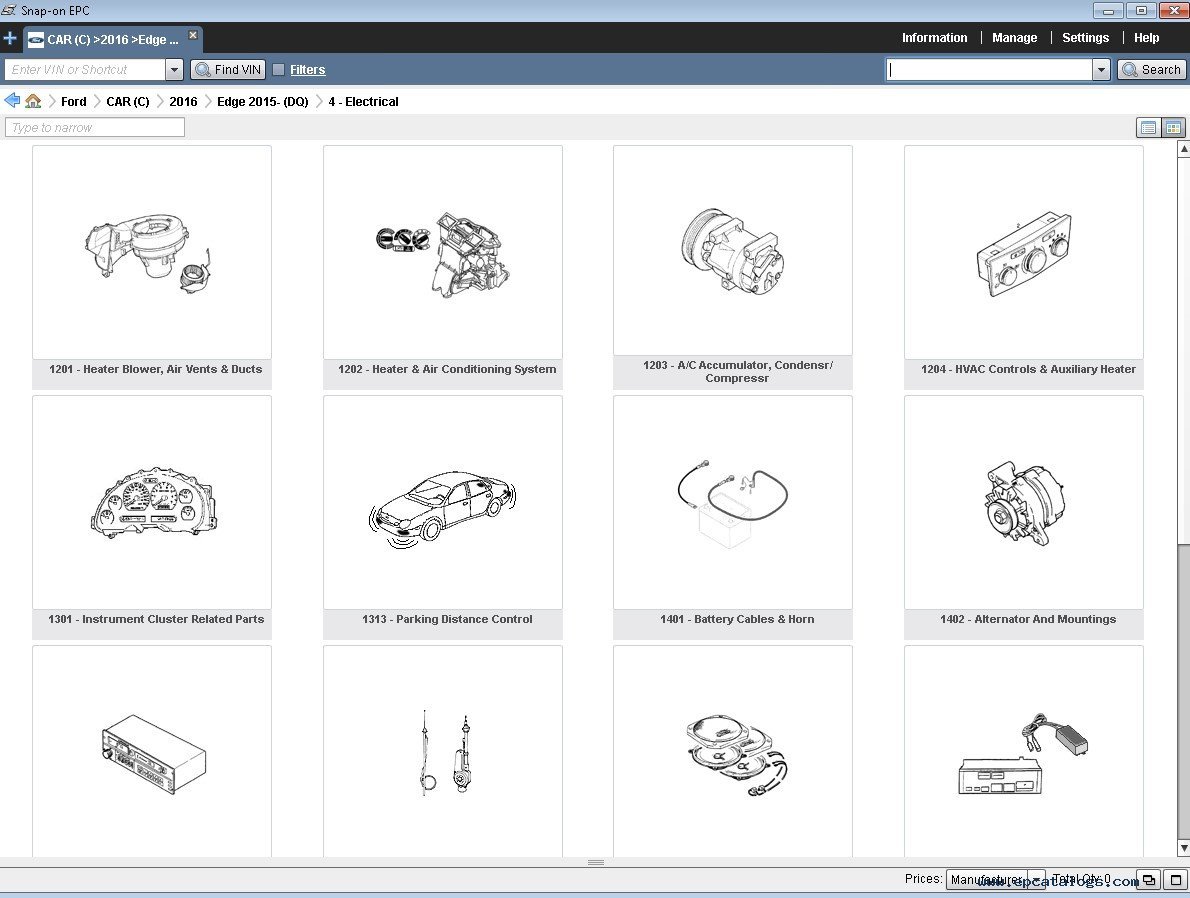Click the Search button

coord(1151,70)
